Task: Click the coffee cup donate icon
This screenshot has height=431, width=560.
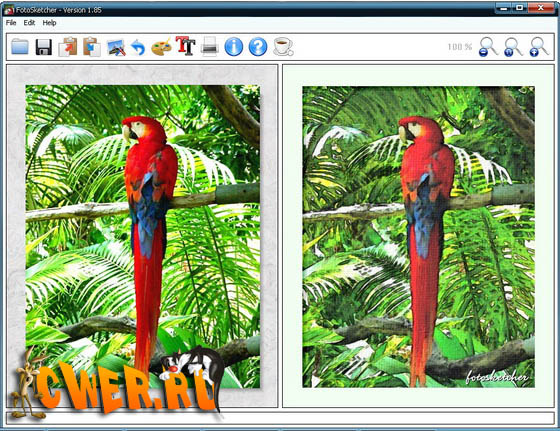Action: click(x=283, y=47)
